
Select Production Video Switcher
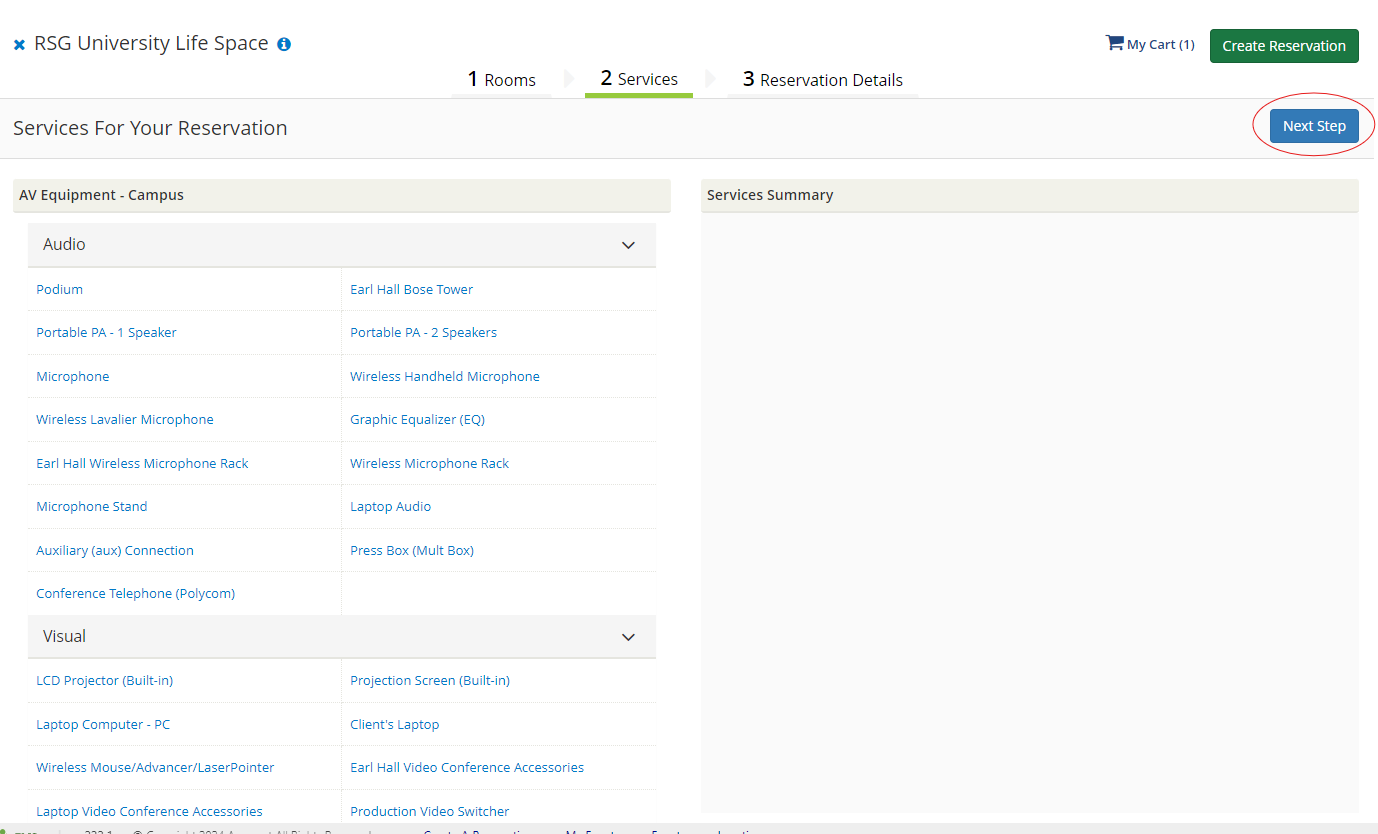pos(430,811)
